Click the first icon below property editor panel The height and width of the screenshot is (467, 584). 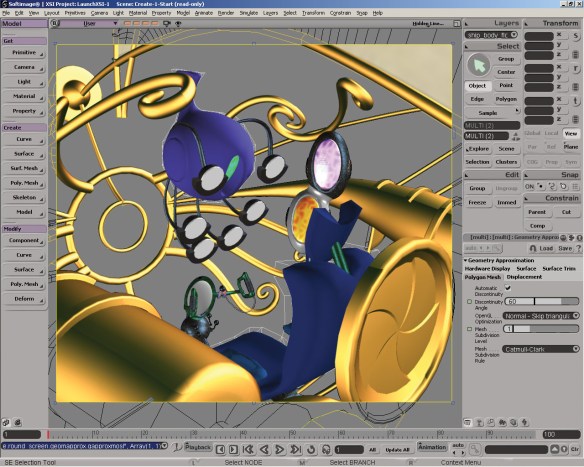click(x=468, y=422)
